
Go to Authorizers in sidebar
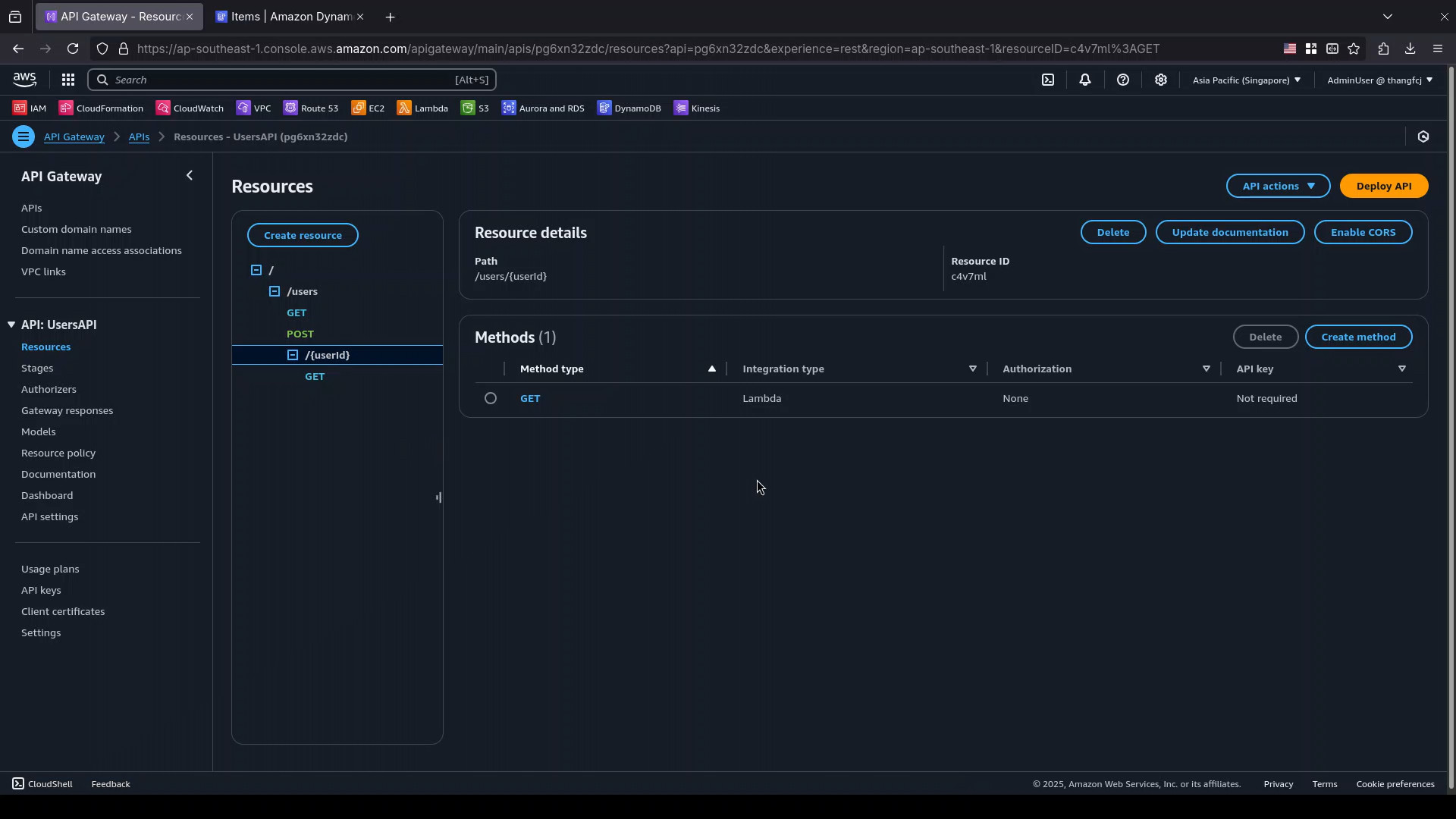click(49, 389)
